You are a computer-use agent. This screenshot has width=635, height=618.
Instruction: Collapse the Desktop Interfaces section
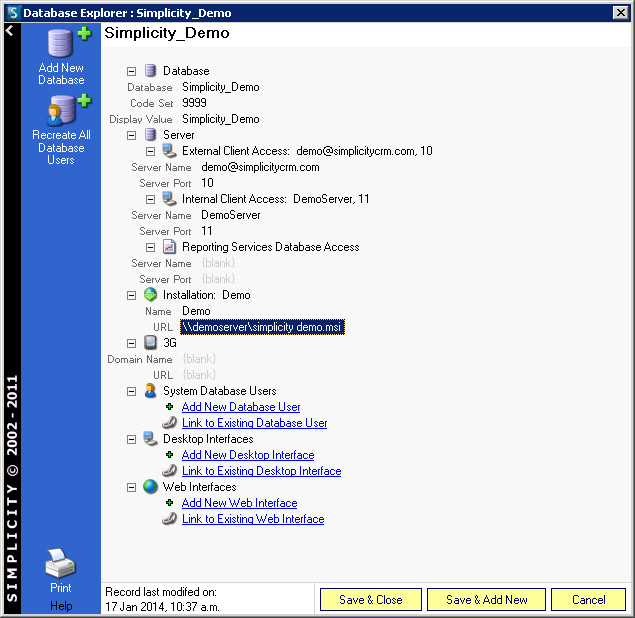132,439
